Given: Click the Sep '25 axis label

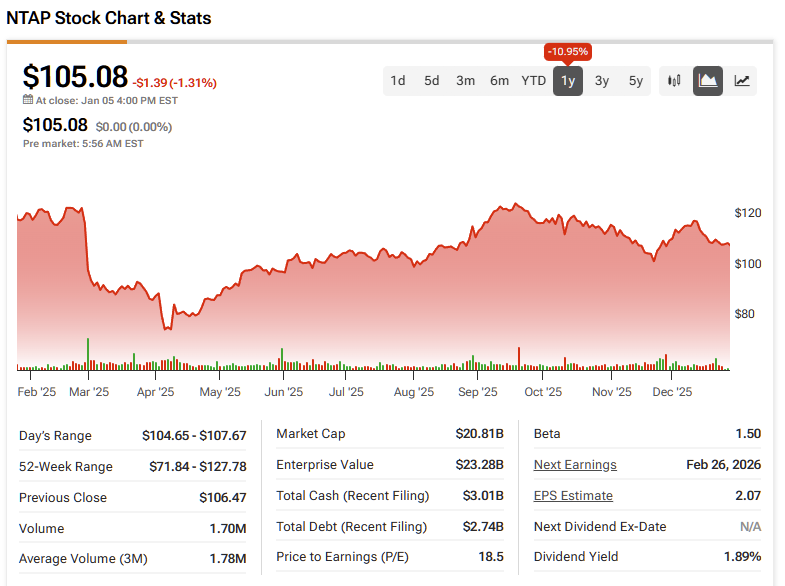Looking at the screenshot, I should click(476, 392).
